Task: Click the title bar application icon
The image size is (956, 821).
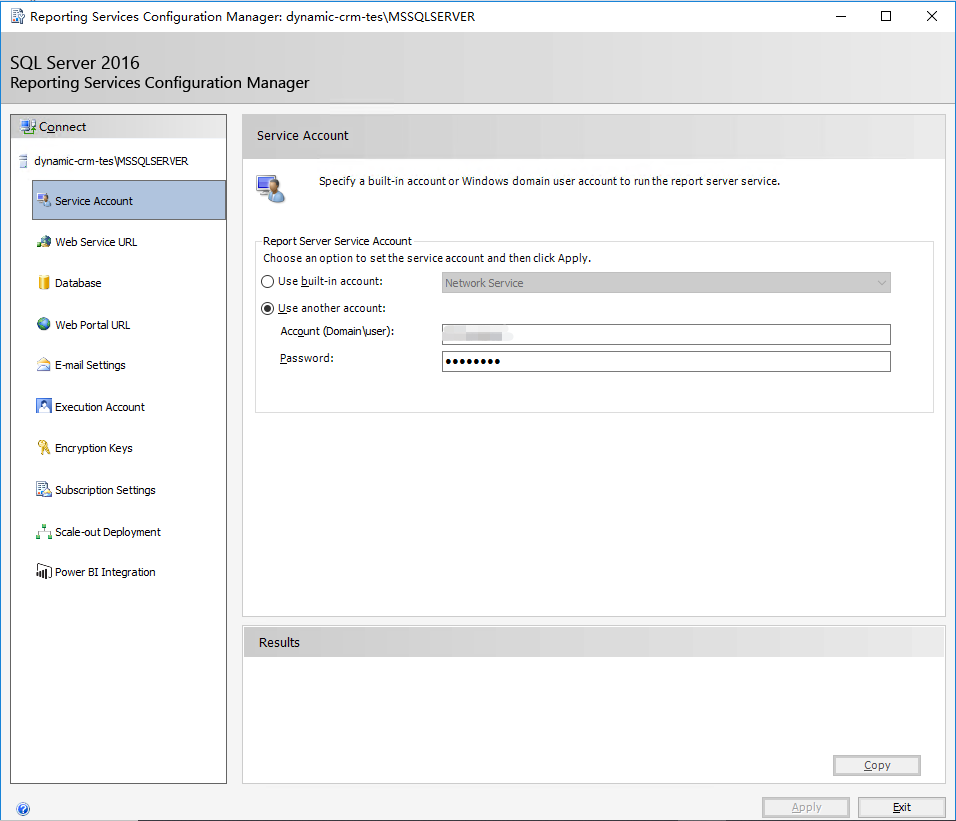Action: pos(18,16)
